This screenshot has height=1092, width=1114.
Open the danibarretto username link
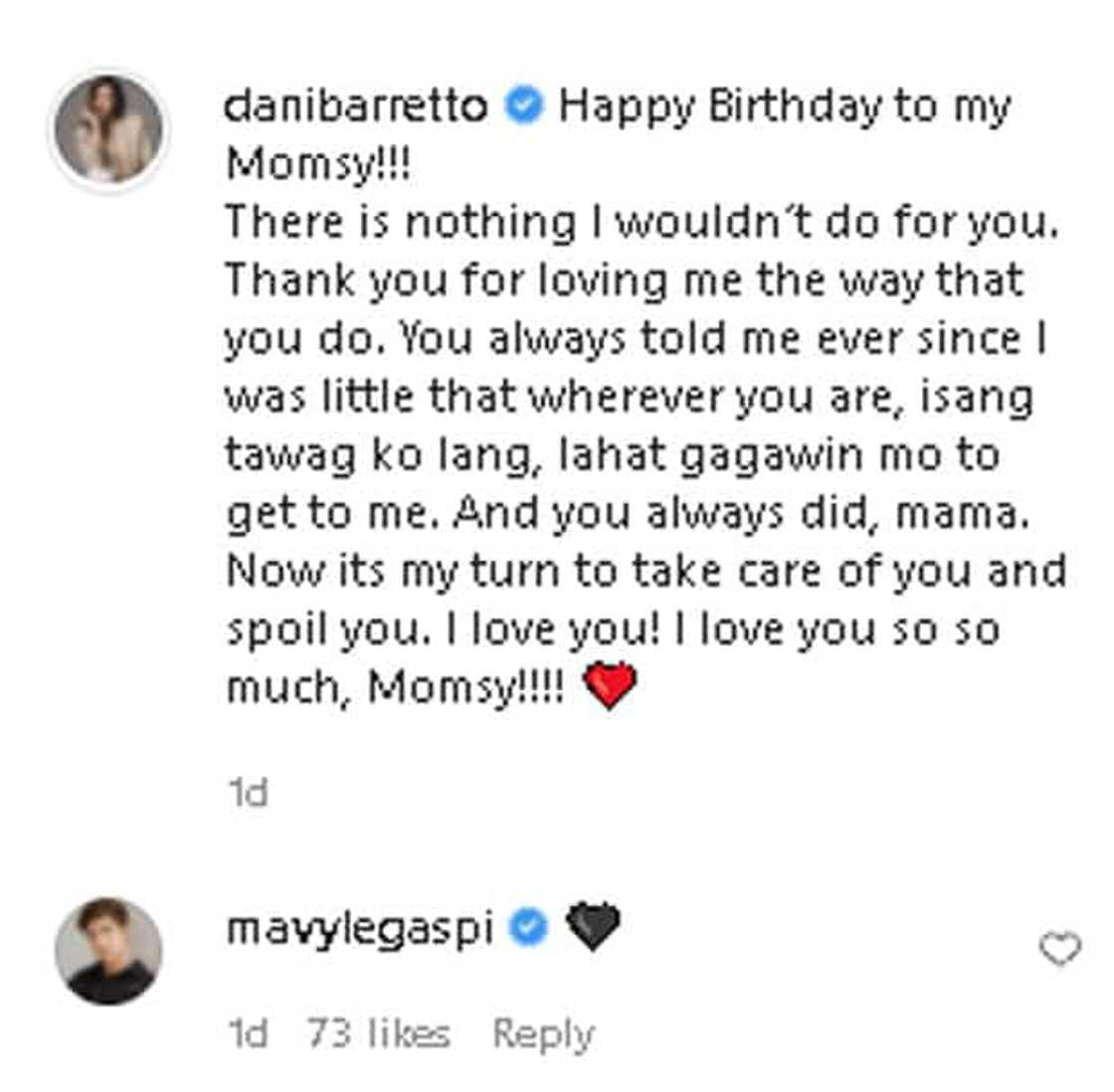[357, 105]
